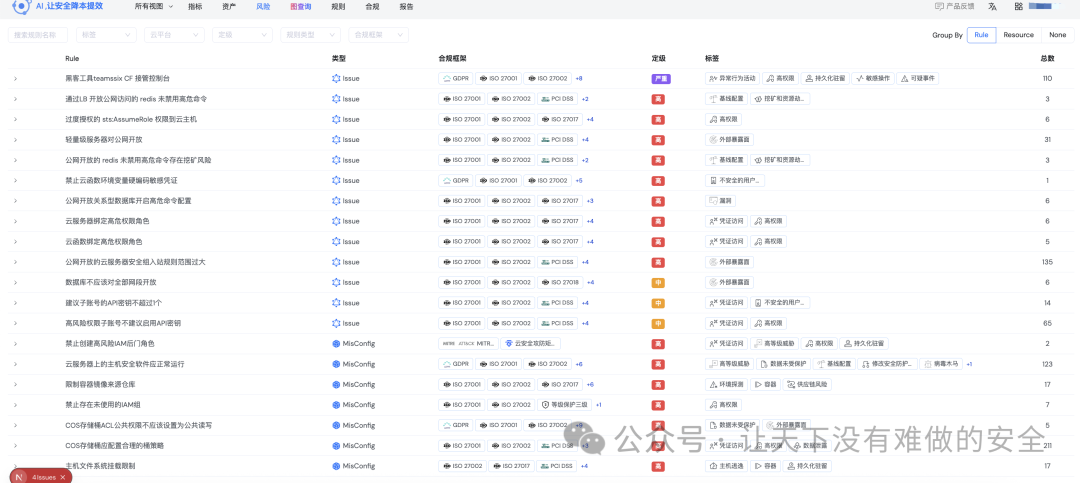This screenshot has width=1080, height=483.
Task: Click 异常行为活动 tag in first row
Action: pyautogui.click(x=731, y=79)
